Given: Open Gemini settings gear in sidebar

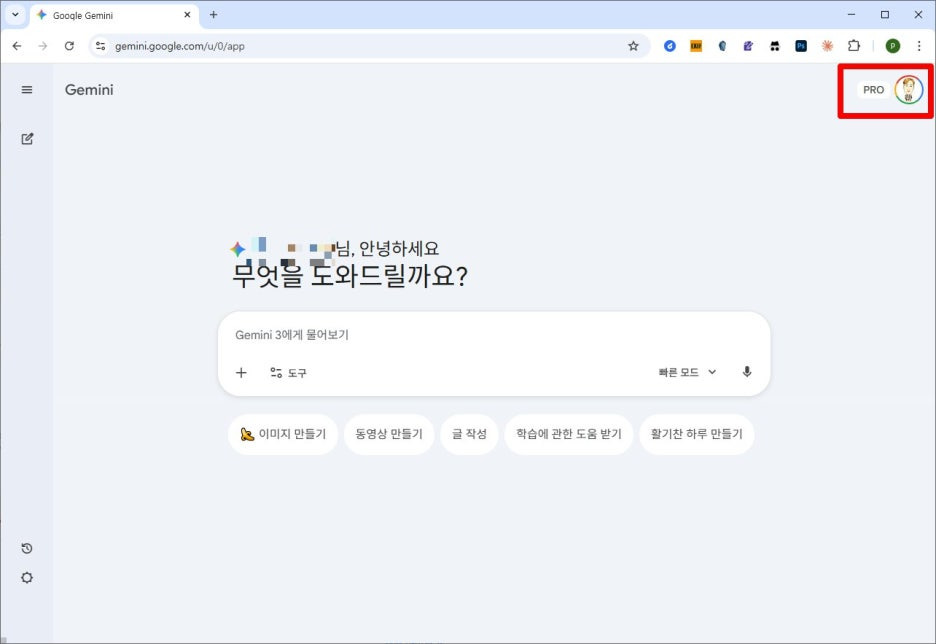Looking at the screenshot, I should point(27,578).
